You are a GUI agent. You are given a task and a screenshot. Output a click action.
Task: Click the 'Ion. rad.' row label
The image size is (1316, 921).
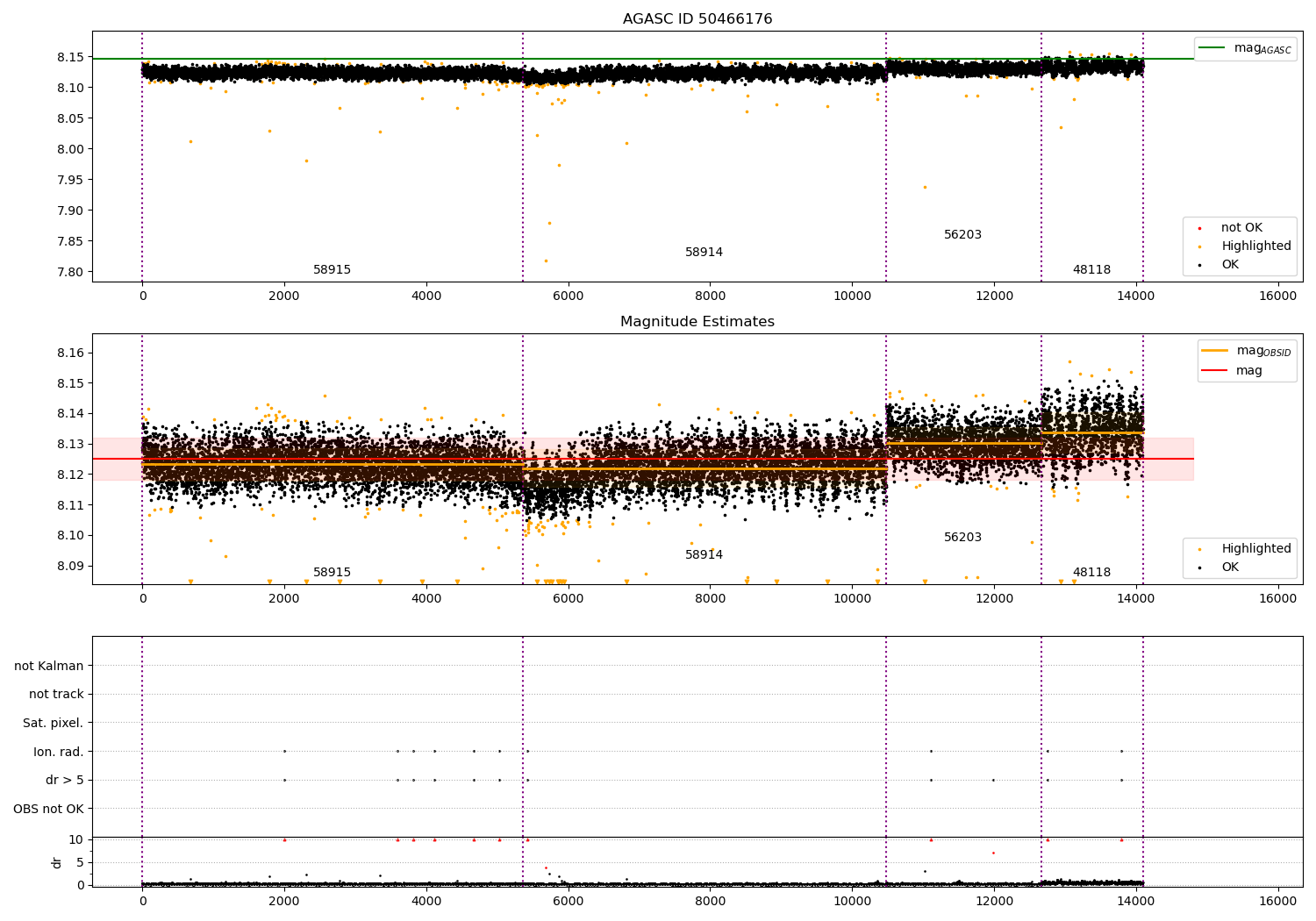[x=59, y=752]
